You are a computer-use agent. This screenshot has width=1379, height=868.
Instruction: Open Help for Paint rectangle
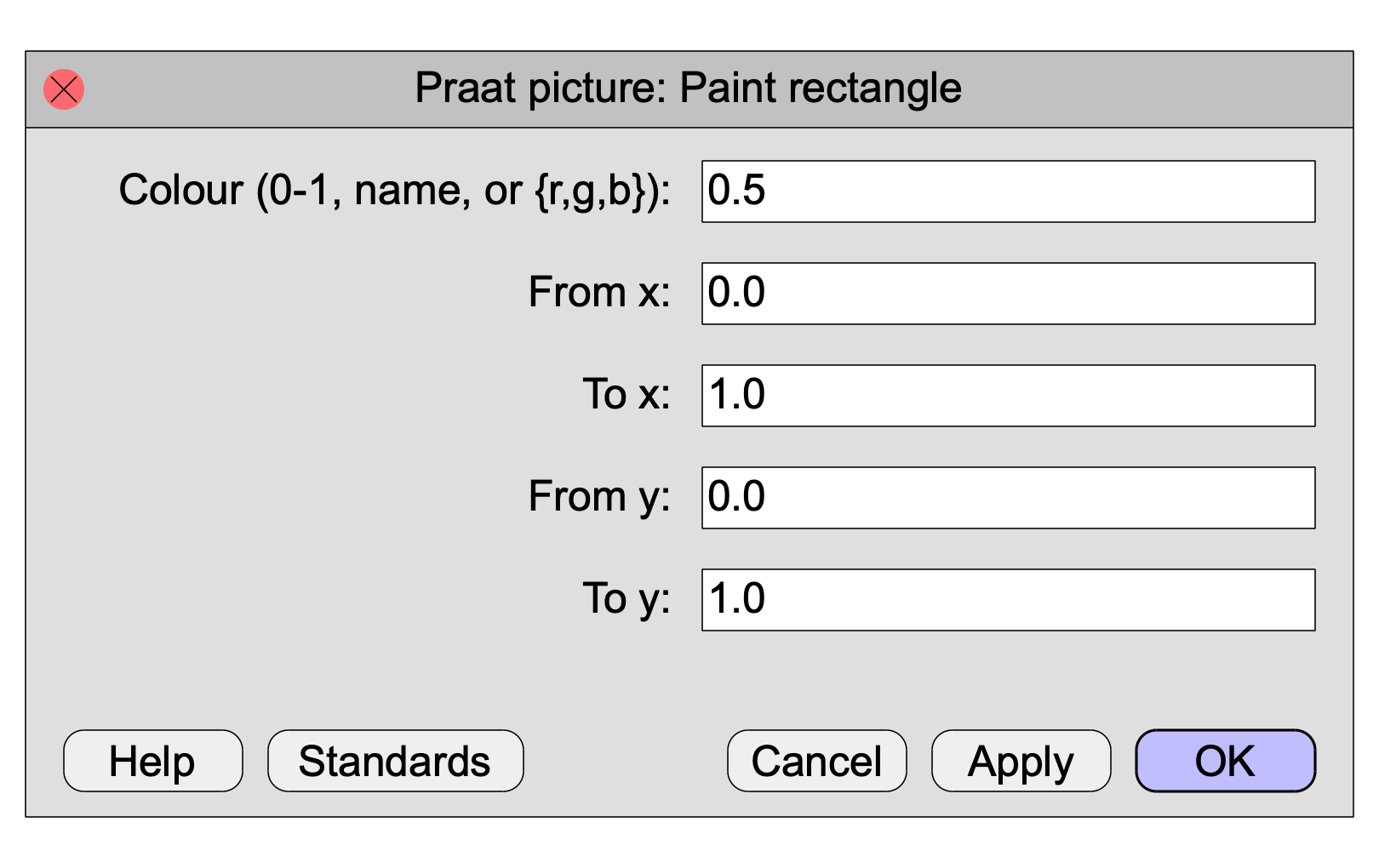pos(153,761)
